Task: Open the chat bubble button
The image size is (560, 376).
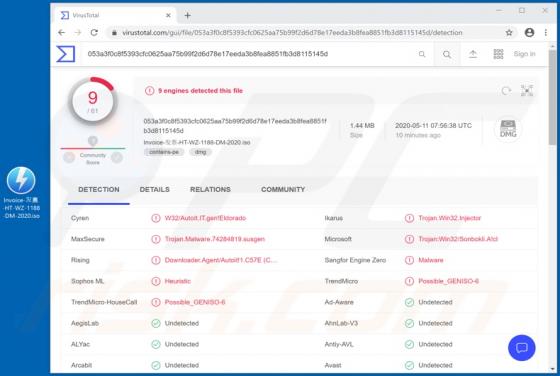Action: [521, 347]
